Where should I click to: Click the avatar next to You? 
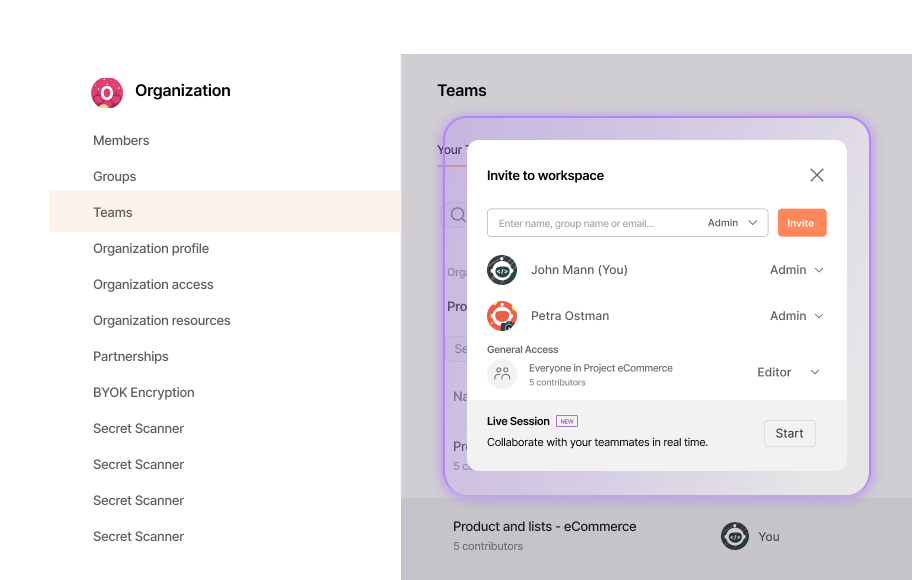(x=735, y=536)
